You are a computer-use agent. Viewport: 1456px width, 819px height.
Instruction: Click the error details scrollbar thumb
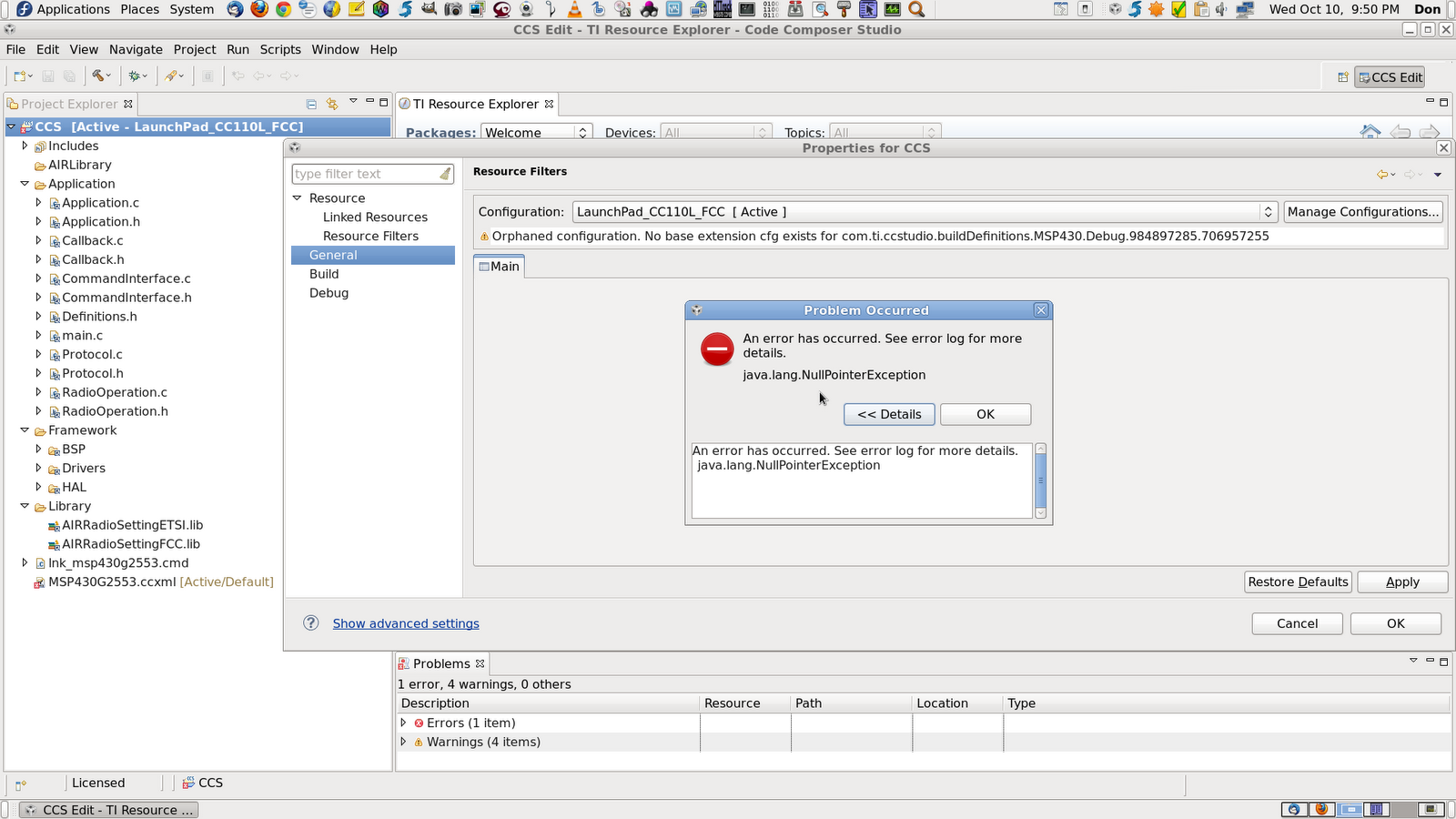[x=1041, y=481]
